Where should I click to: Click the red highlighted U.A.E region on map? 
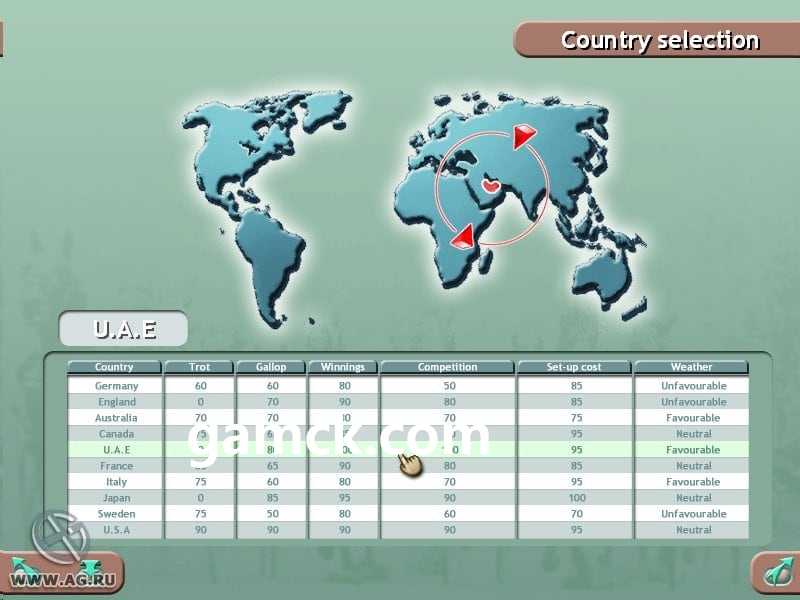pos(491,186)
